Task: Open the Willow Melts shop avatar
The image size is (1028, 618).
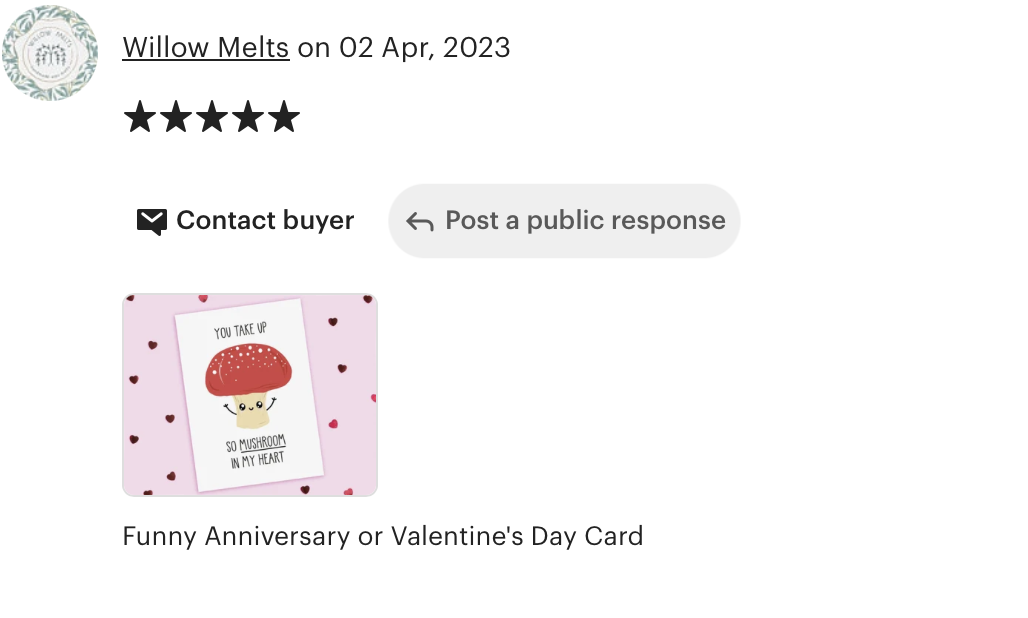Action: pyautogui.click(x=50, y=52)
